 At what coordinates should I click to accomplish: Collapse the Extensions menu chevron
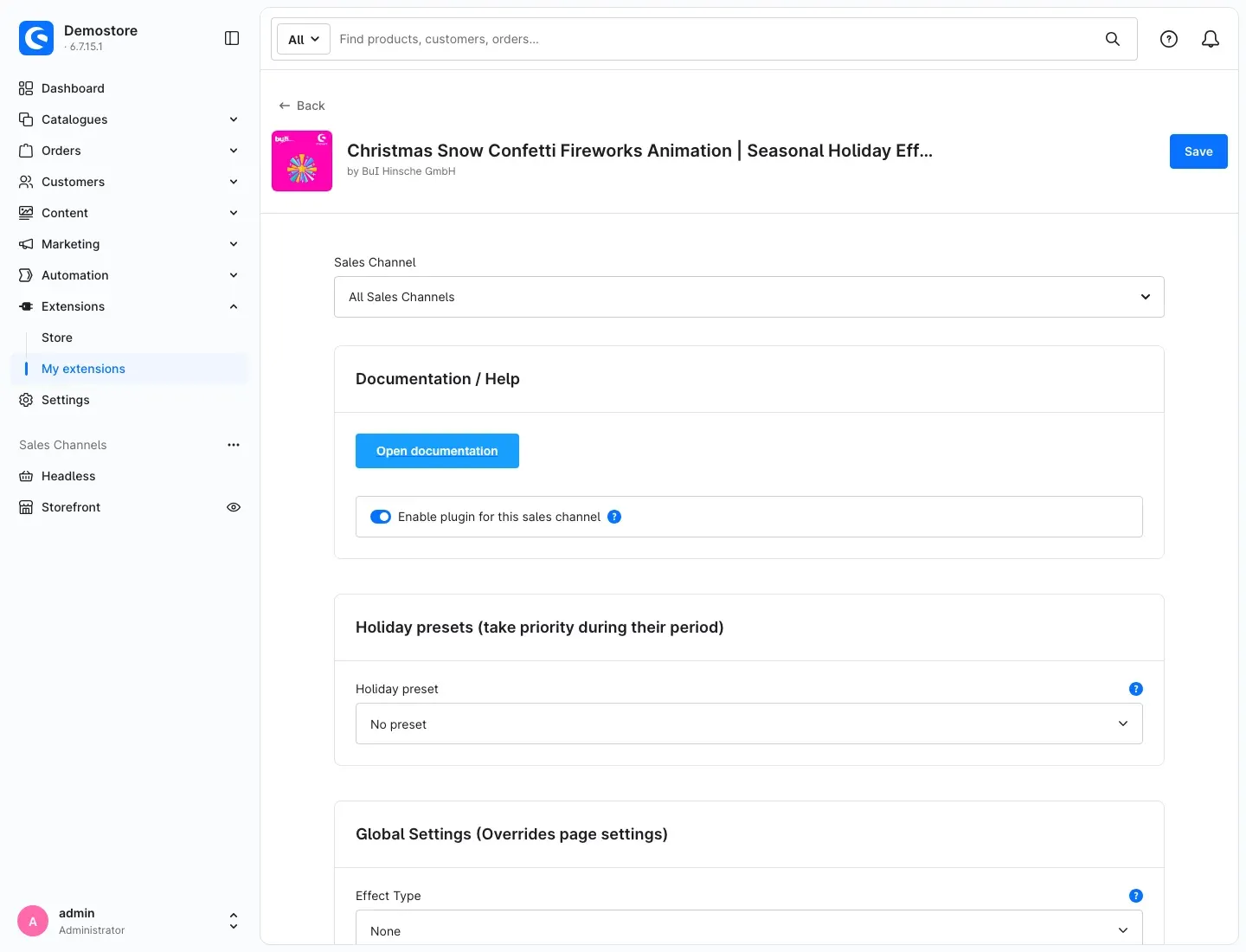coord(234,306)
